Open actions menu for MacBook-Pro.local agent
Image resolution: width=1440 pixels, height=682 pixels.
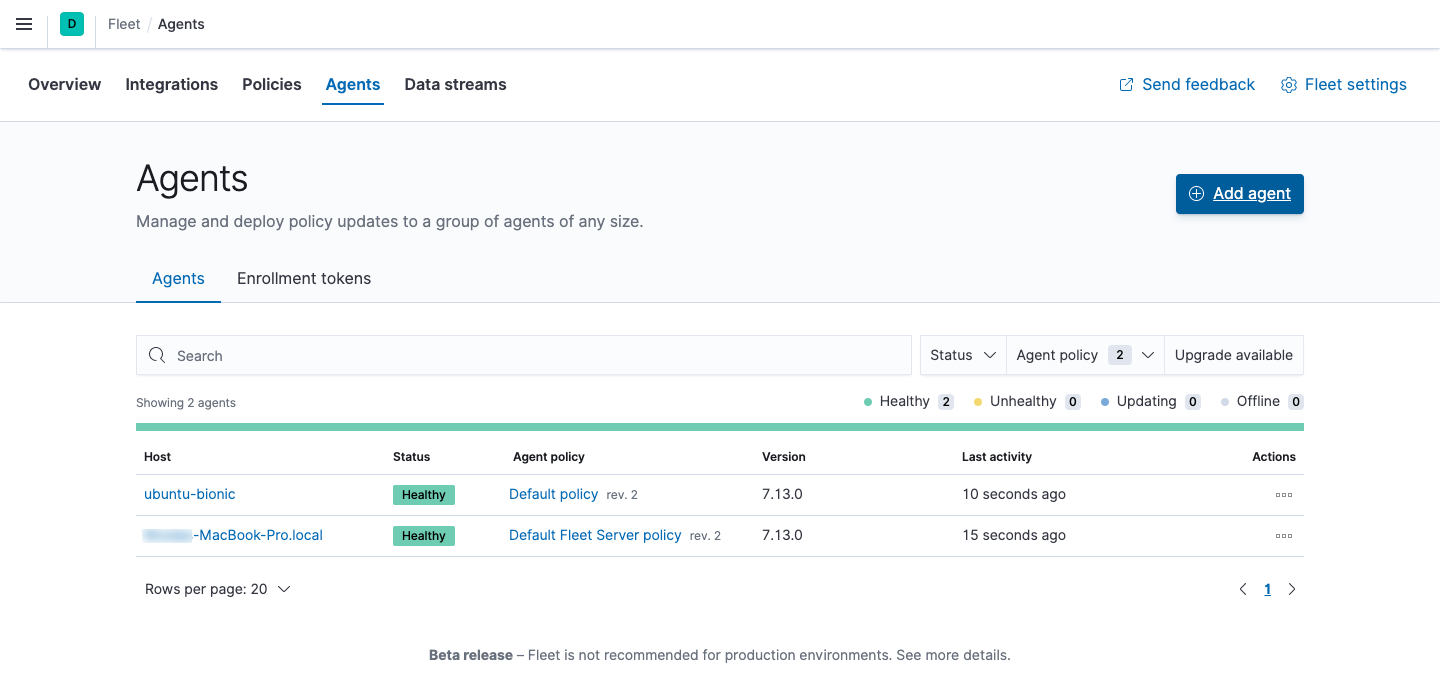pyautogui.click(x=1283, y=536)
